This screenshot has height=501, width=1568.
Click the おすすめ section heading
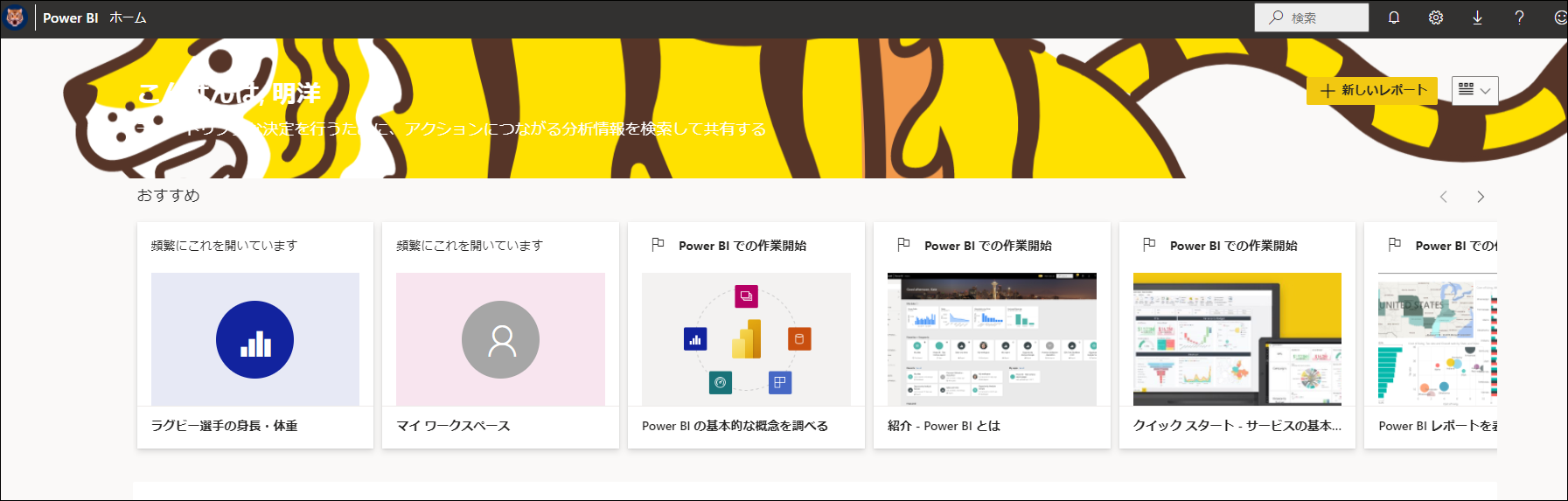[169, 196]
